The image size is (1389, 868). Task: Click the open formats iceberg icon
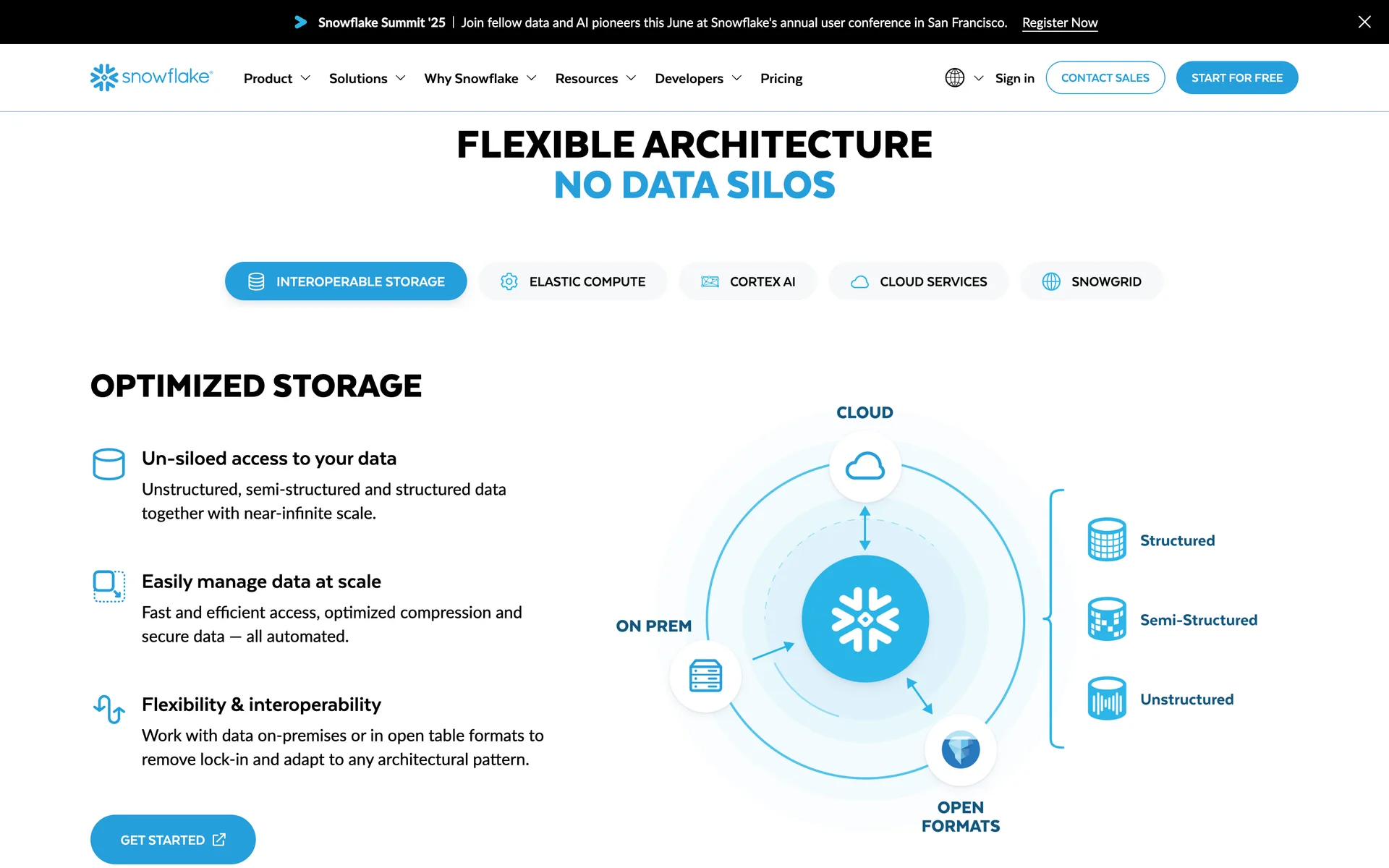(960, 749)
